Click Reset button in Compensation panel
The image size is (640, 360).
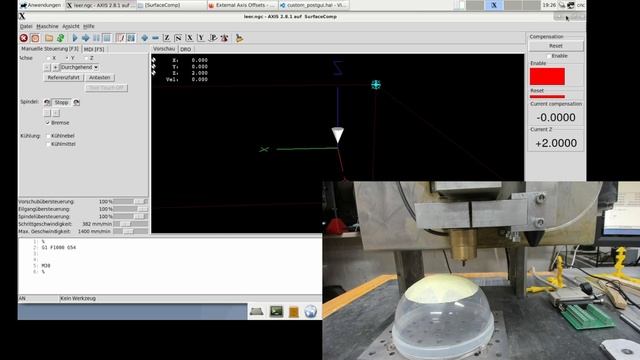point(556,46)
